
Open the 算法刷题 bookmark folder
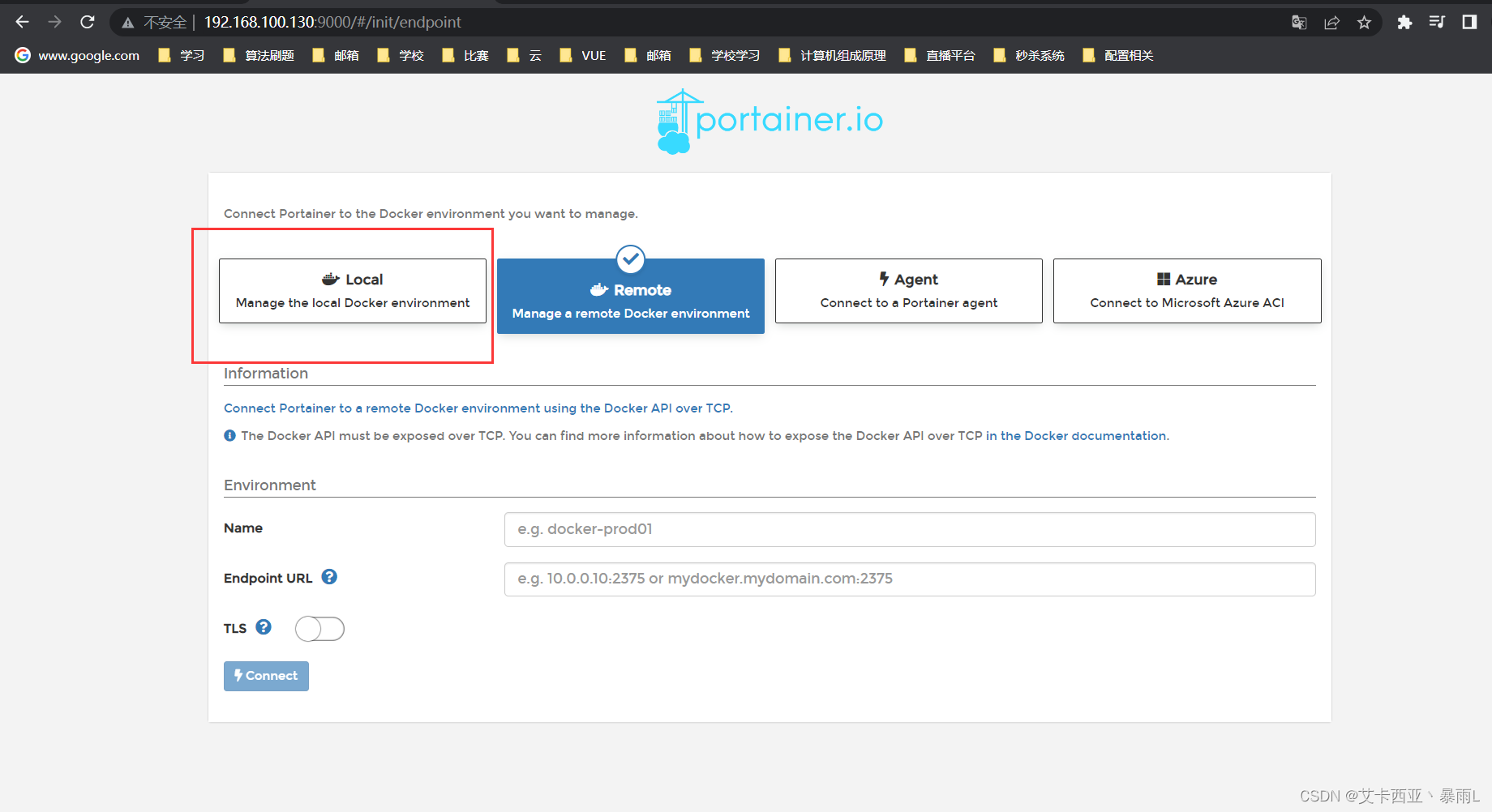259,55
